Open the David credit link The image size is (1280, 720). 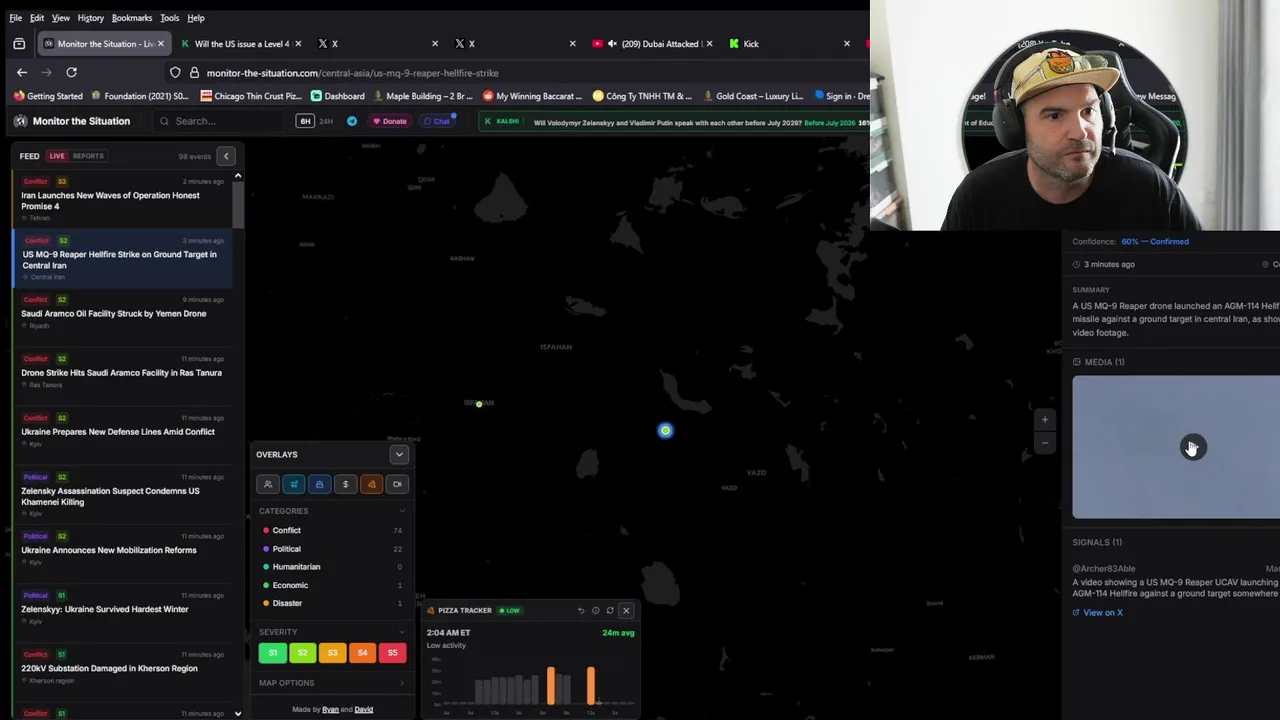coord(364,710)
